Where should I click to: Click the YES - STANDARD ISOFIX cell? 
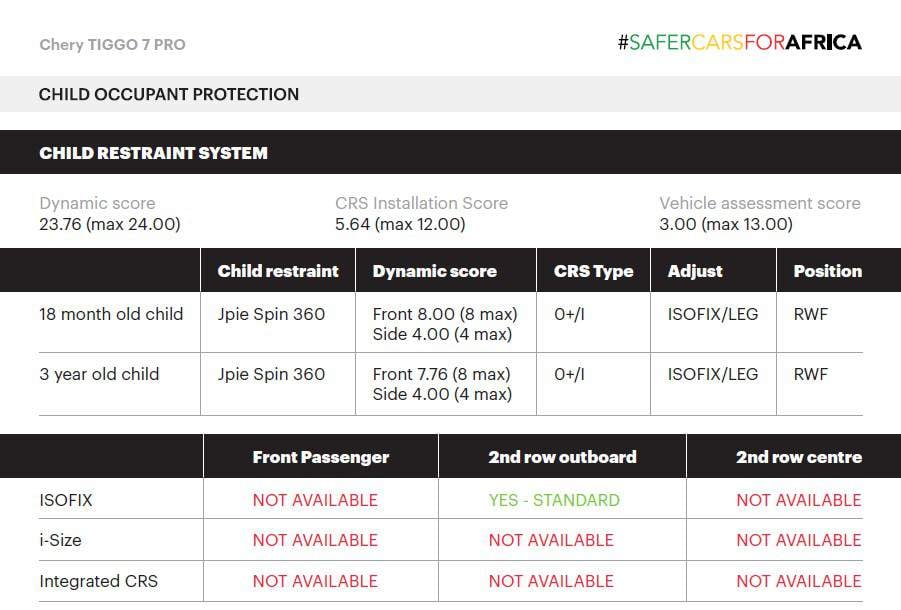(554, 500)
